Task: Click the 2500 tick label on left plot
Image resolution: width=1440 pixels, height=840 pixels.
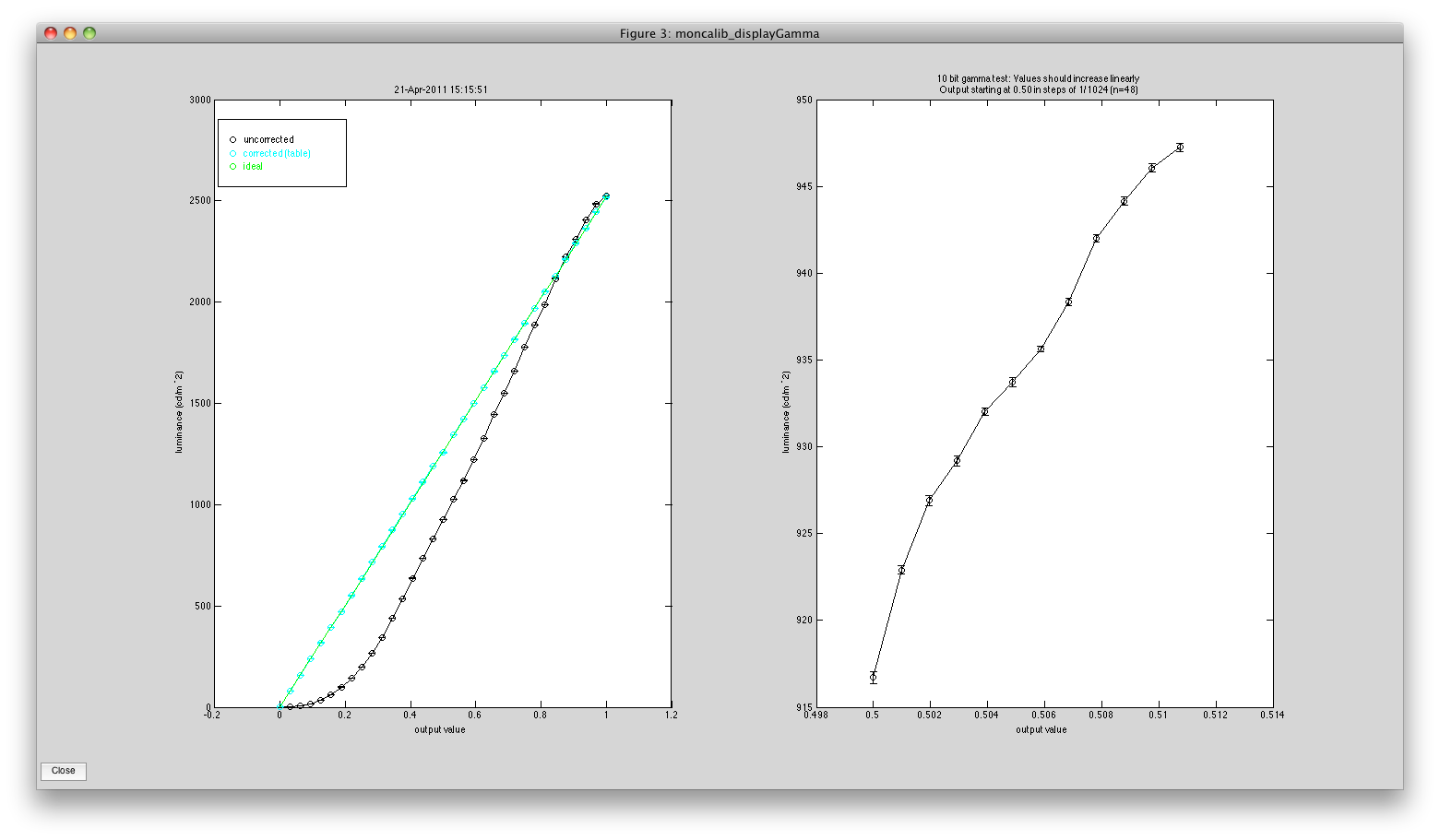Action: point(200,201)
